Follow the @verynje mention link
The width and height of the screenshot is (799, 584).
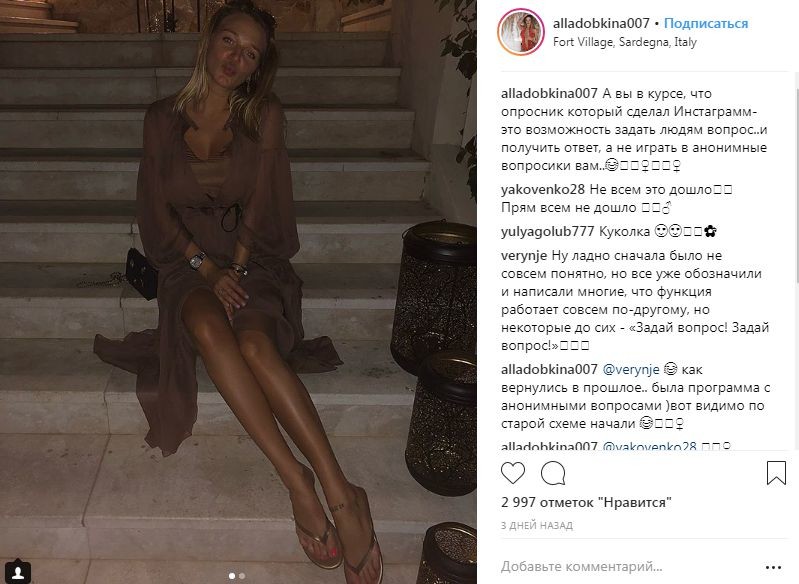631,369
